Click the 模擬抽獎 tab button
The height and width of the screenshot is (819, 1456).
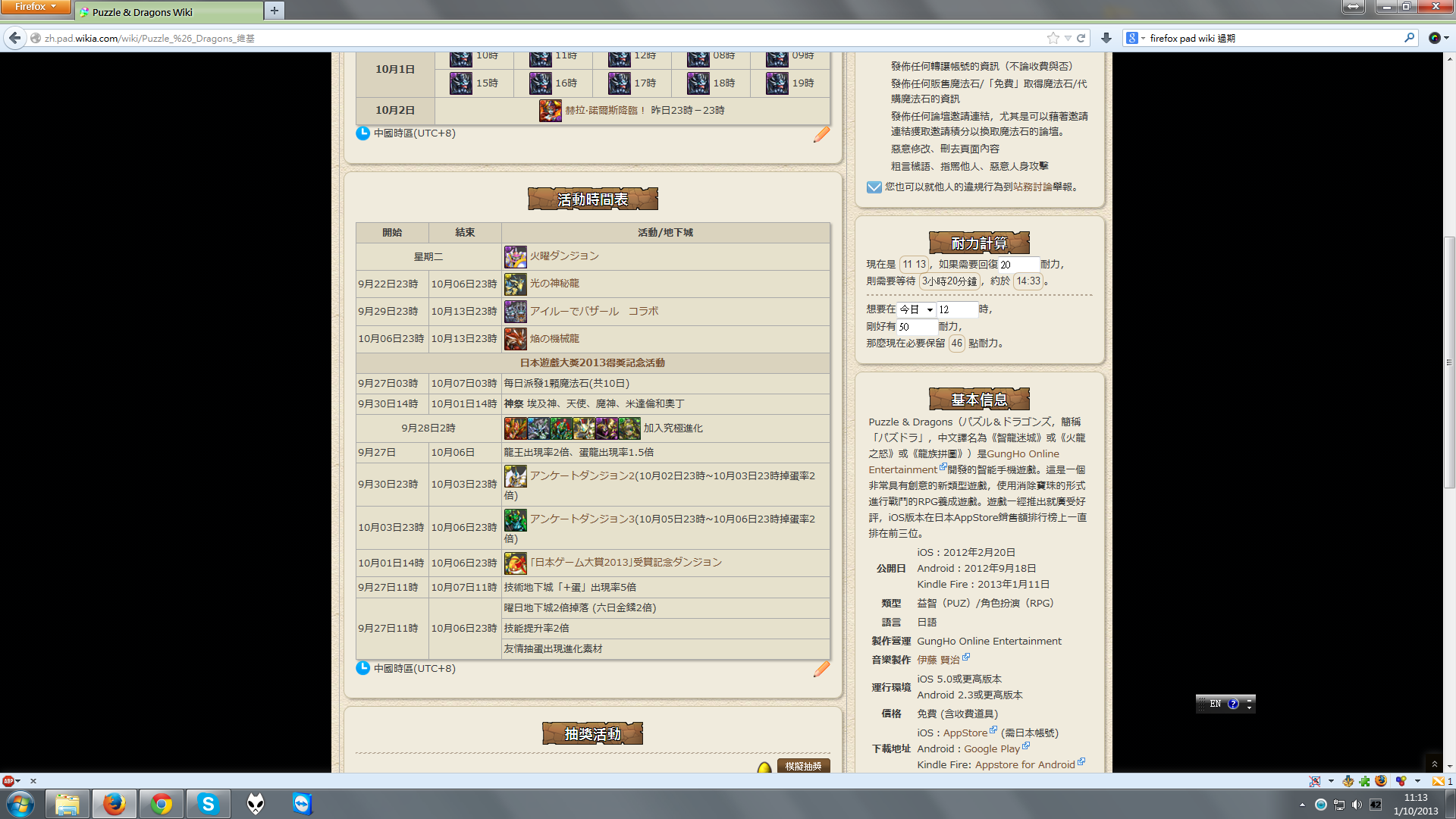point(803,766)
